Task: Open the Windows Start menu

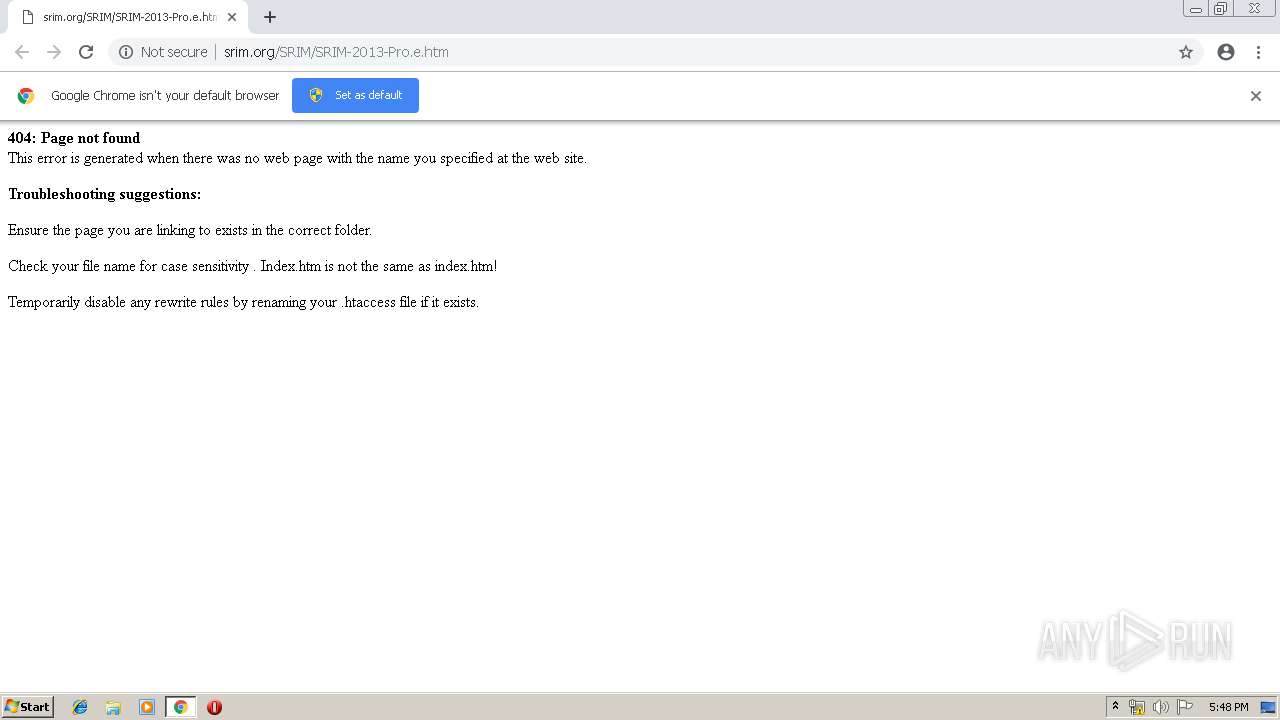Action: (x=28, y=707)
